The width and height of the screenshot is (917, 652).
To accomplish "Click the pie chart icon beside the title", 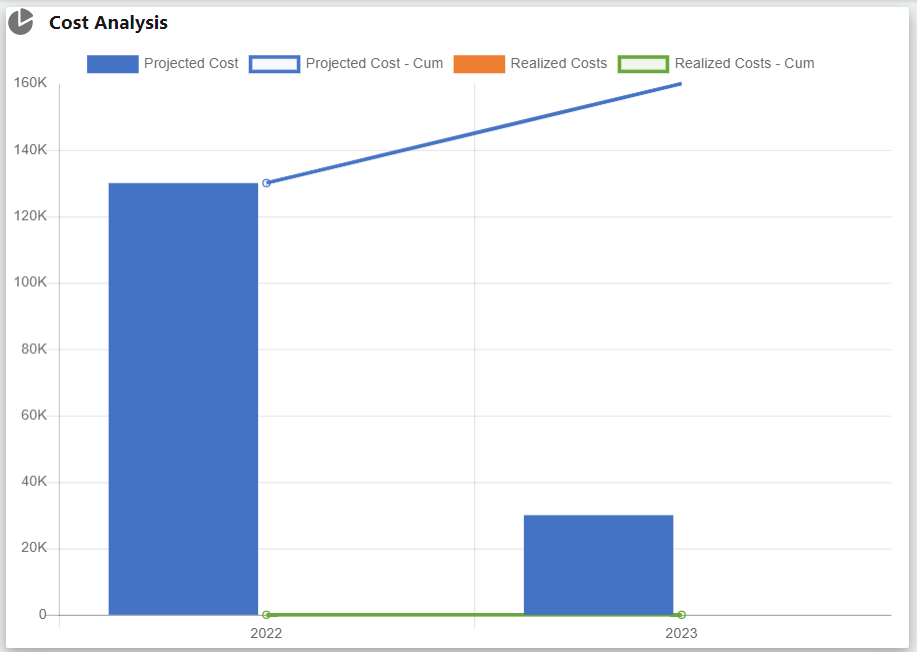I will tap(21, 22).
